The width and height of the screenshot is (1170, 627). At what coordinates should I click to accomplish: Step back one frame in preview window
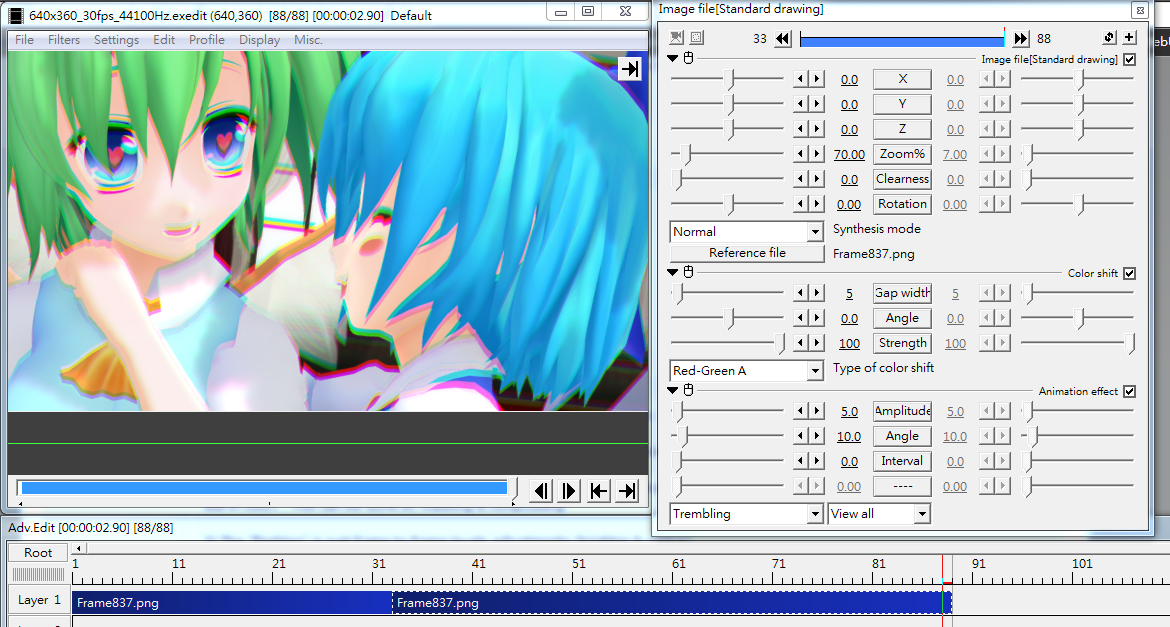541,490
